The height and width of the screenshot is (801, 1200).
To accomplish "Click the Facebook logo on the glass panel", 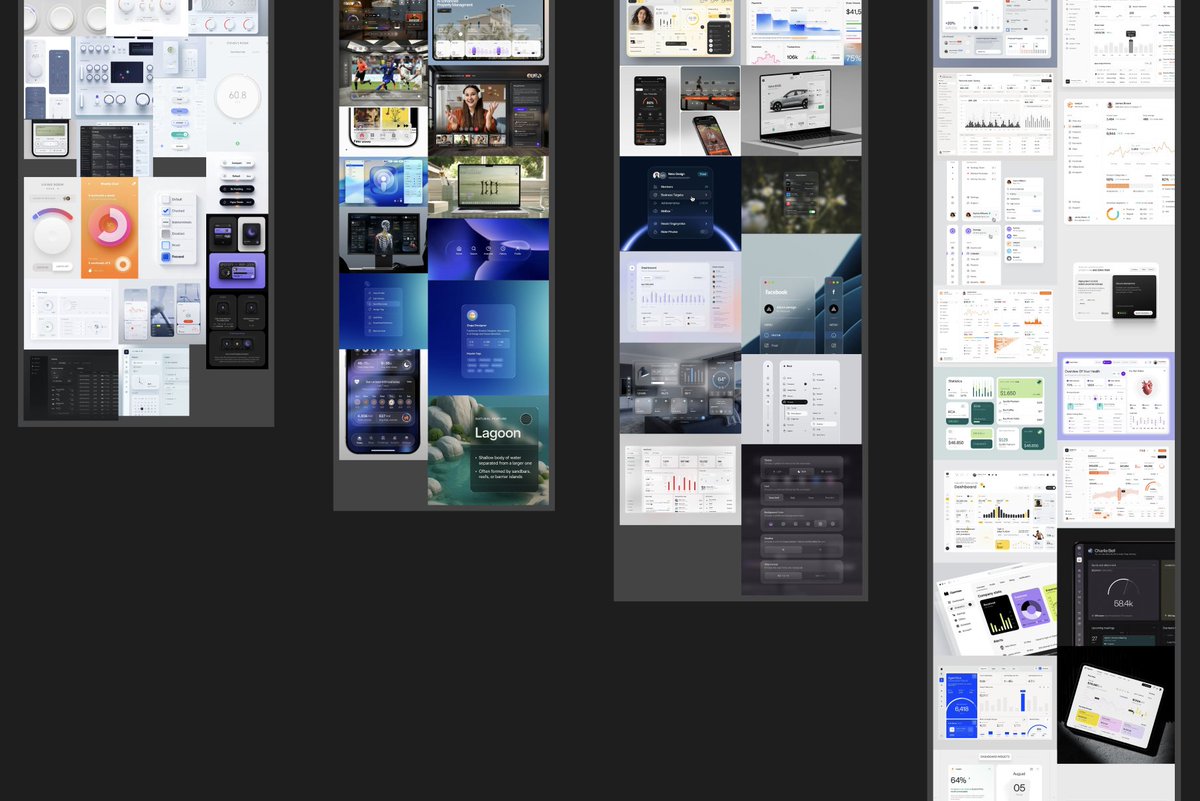I will [834, 292].
